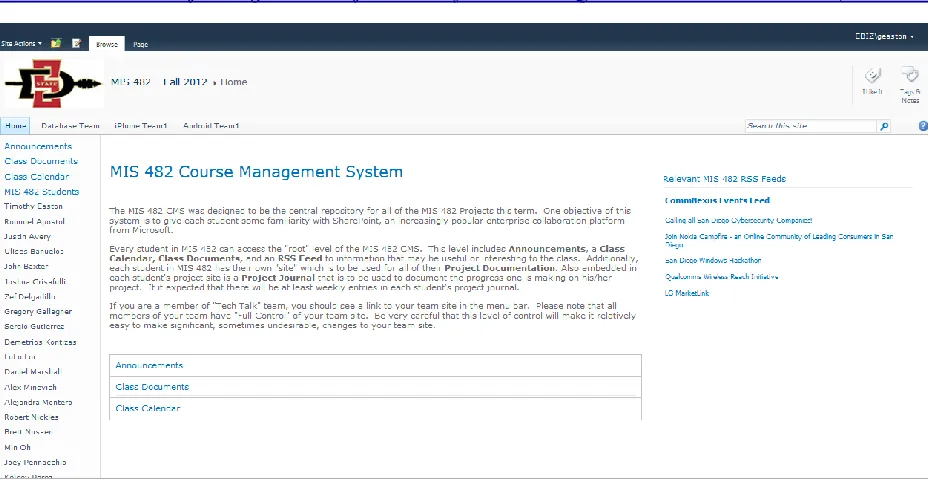Image resolution: width=928 pixels, height=484 pixels.
Task: Select the Home navigation tab
Action: click(x=15, y=125)
